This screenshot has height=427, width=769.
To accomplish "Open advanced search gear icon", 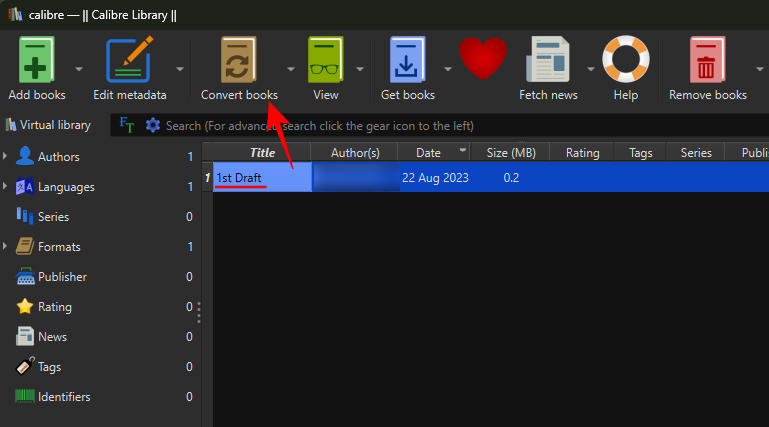I will (x=153, y=126).
